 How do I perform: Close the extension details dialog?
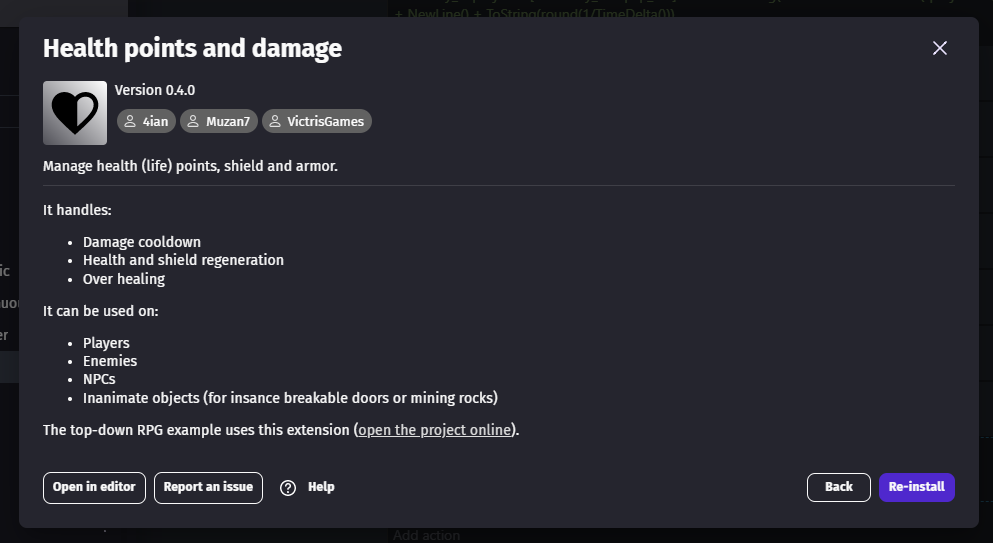point(940,48)
